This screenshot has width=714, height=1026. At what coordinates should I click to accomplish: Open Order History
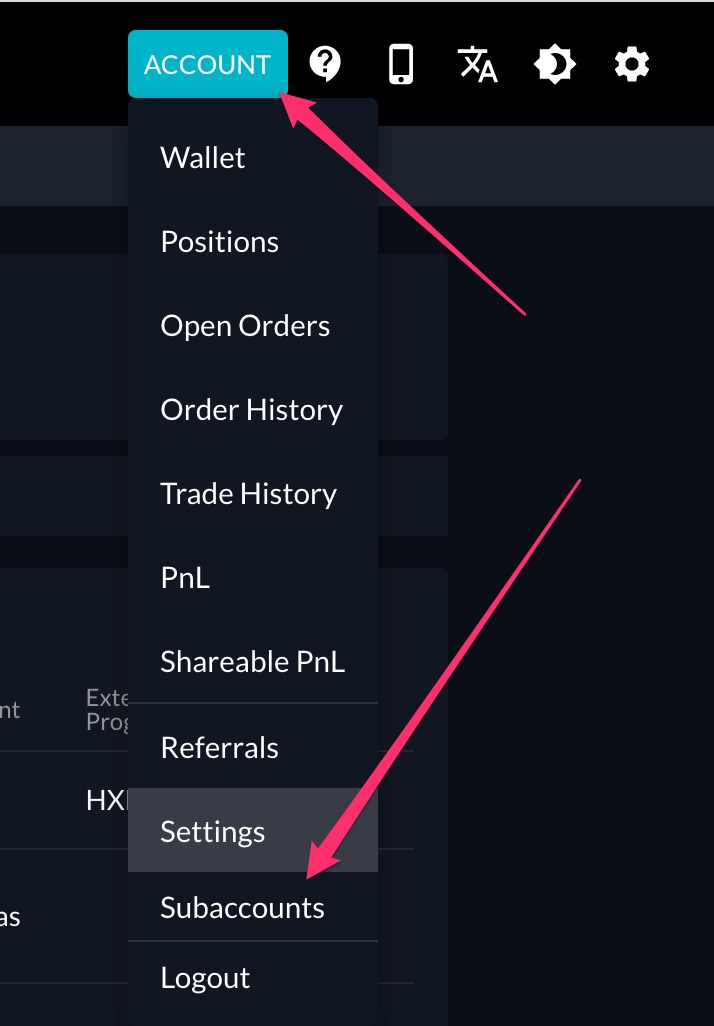251,409
